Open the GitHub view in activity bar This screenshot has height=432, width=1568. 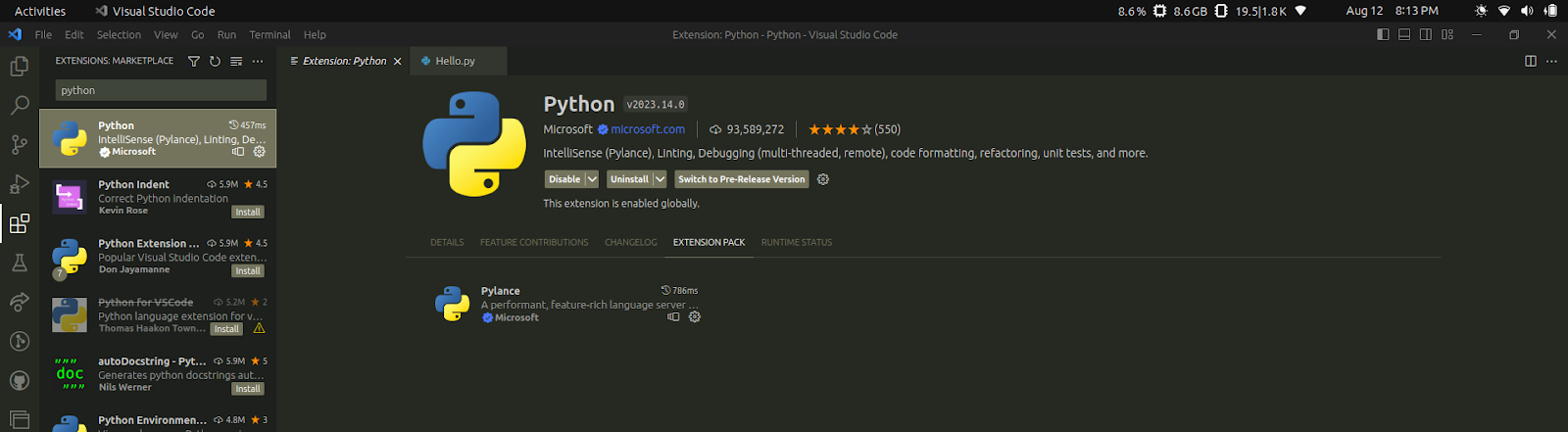(x=19, y=380)
